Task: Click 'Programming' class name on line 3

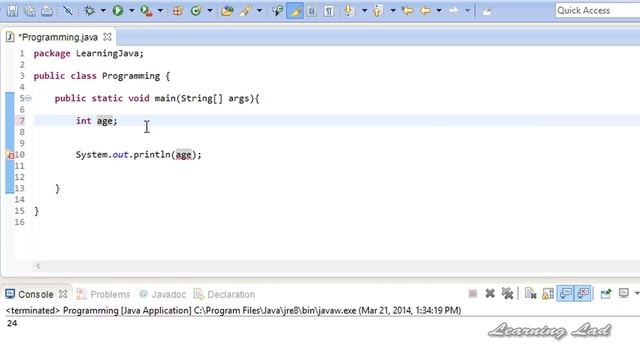Action: 131,76
